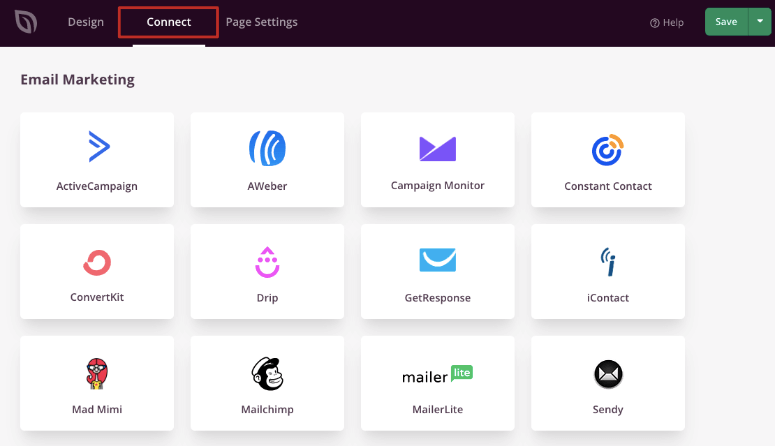This screenshot has width=775, height=446.
Task: Click the iContact signal logo
Action: point(608,262)
